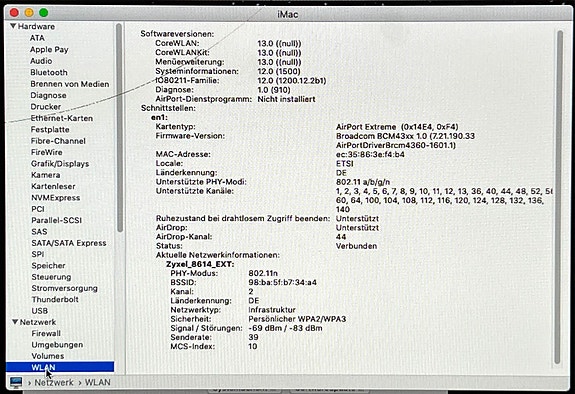Select Kamera in the sidebar
The height and width of the screenshot is (394, 575).
45,175
